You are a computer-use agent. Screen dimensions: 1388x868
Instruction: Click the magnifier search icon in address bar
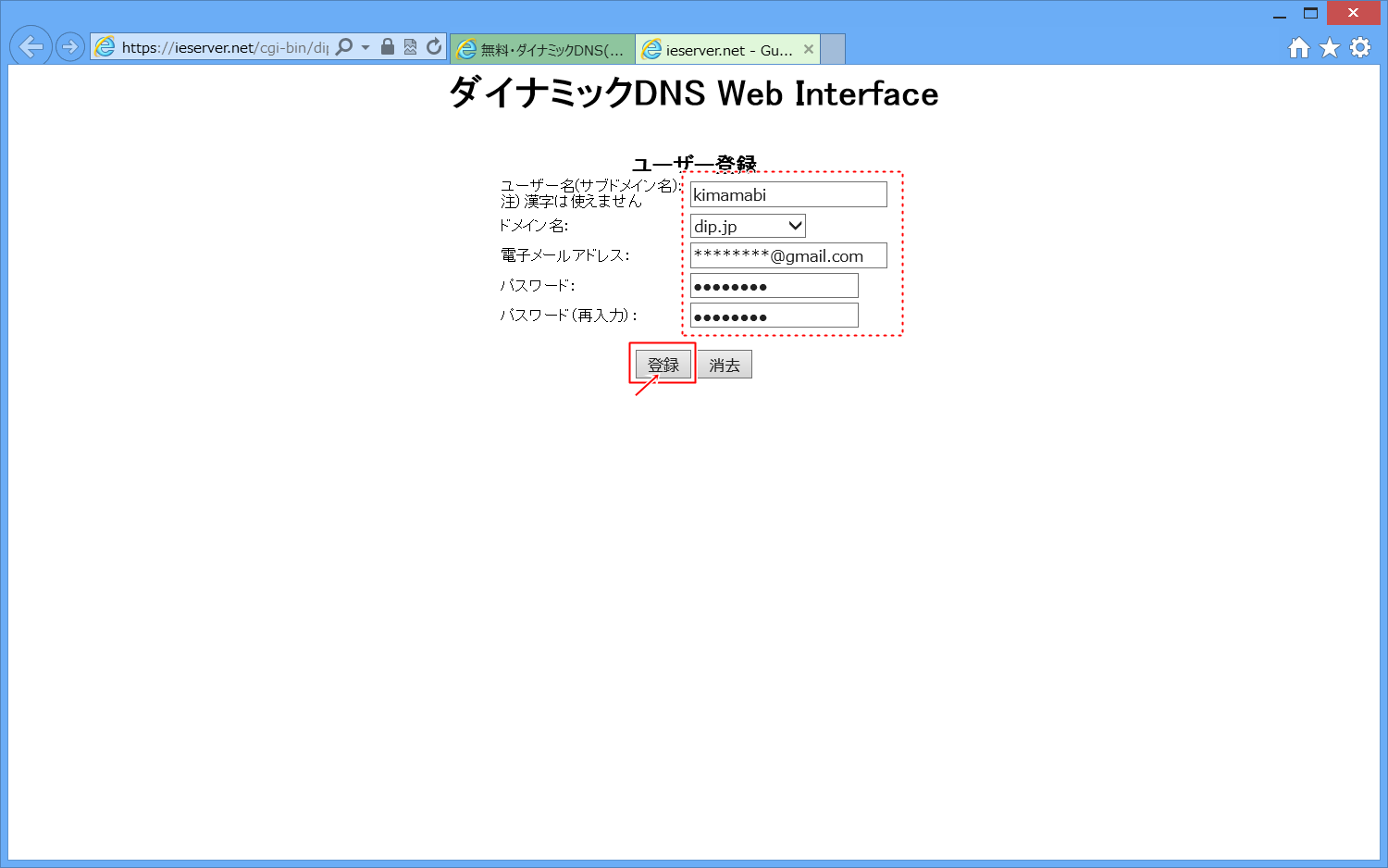click(x=344, y=46)
